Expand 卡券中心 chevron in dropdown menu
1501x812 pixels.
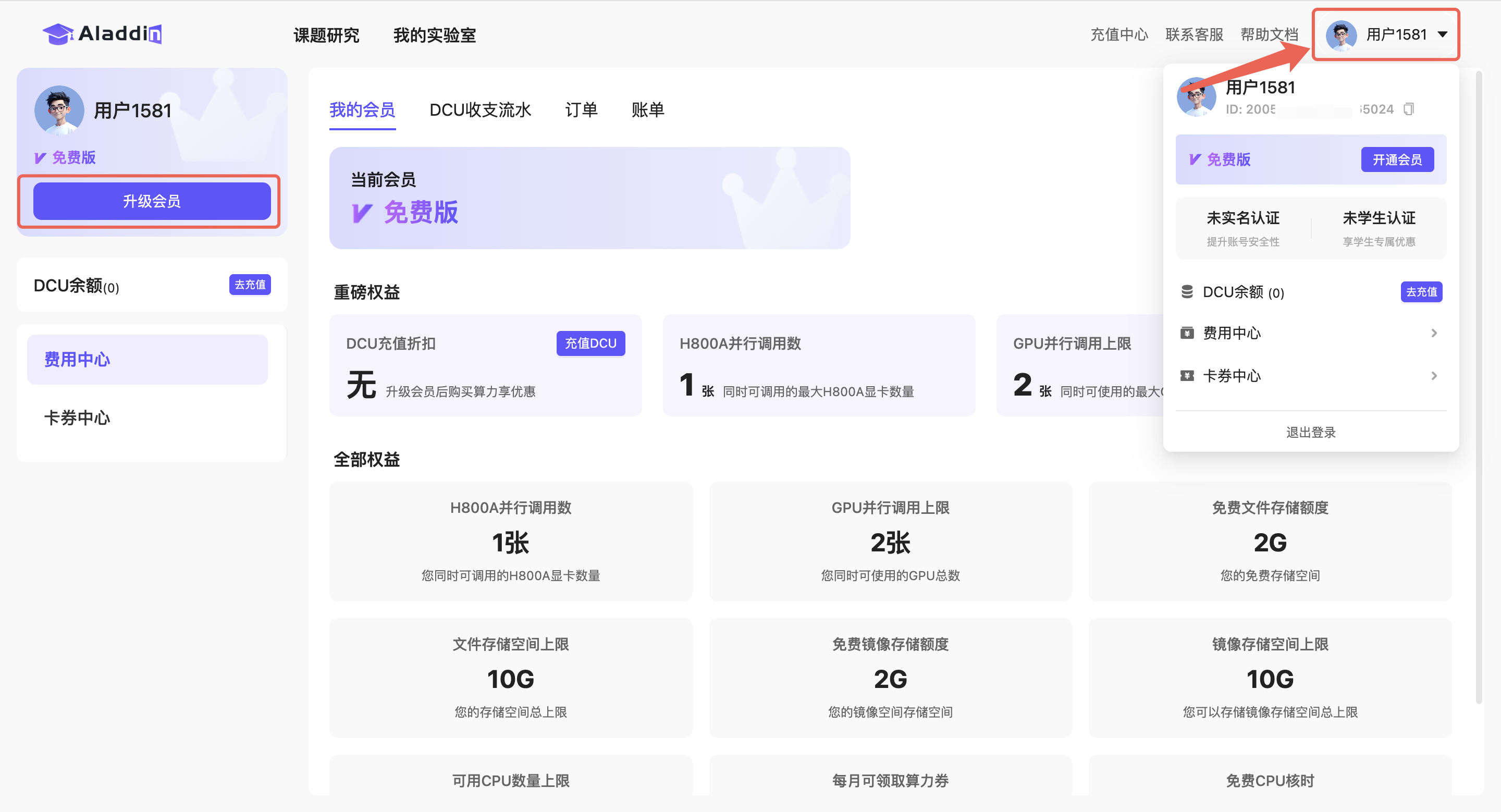tap(1434, 376)
